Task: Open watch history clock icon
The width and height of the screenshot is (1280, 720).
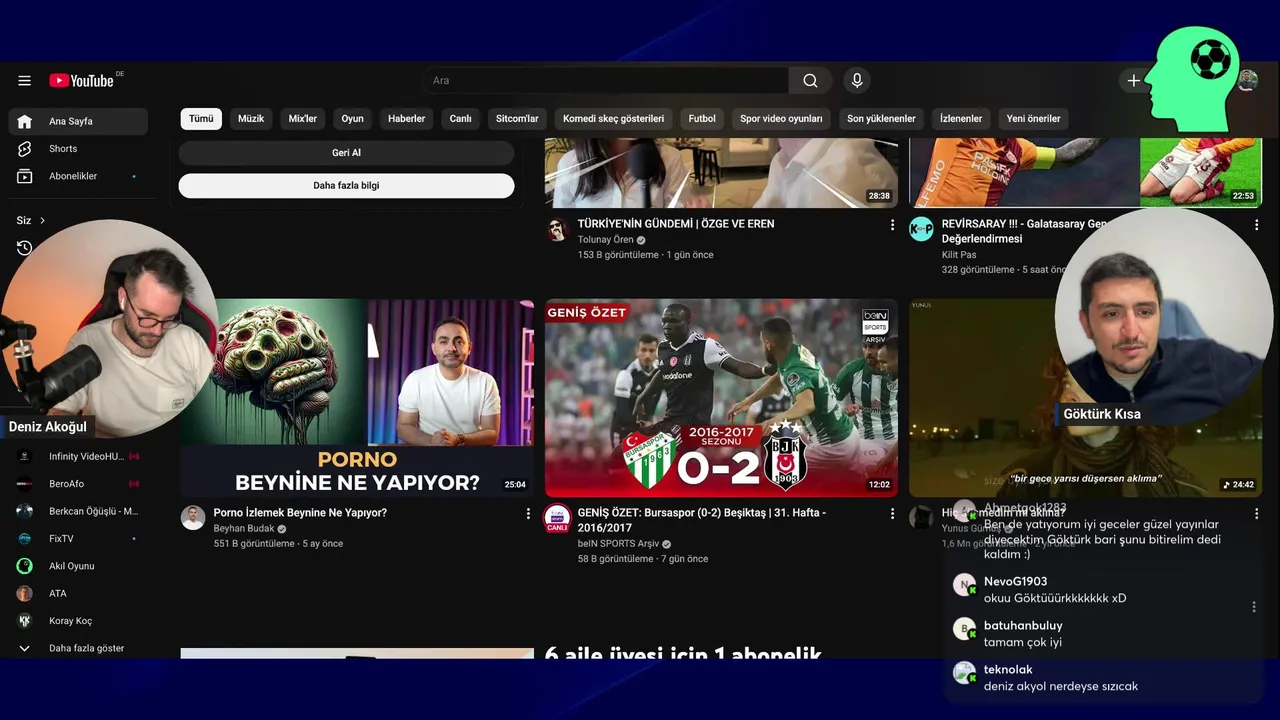Action: [25, 248]
